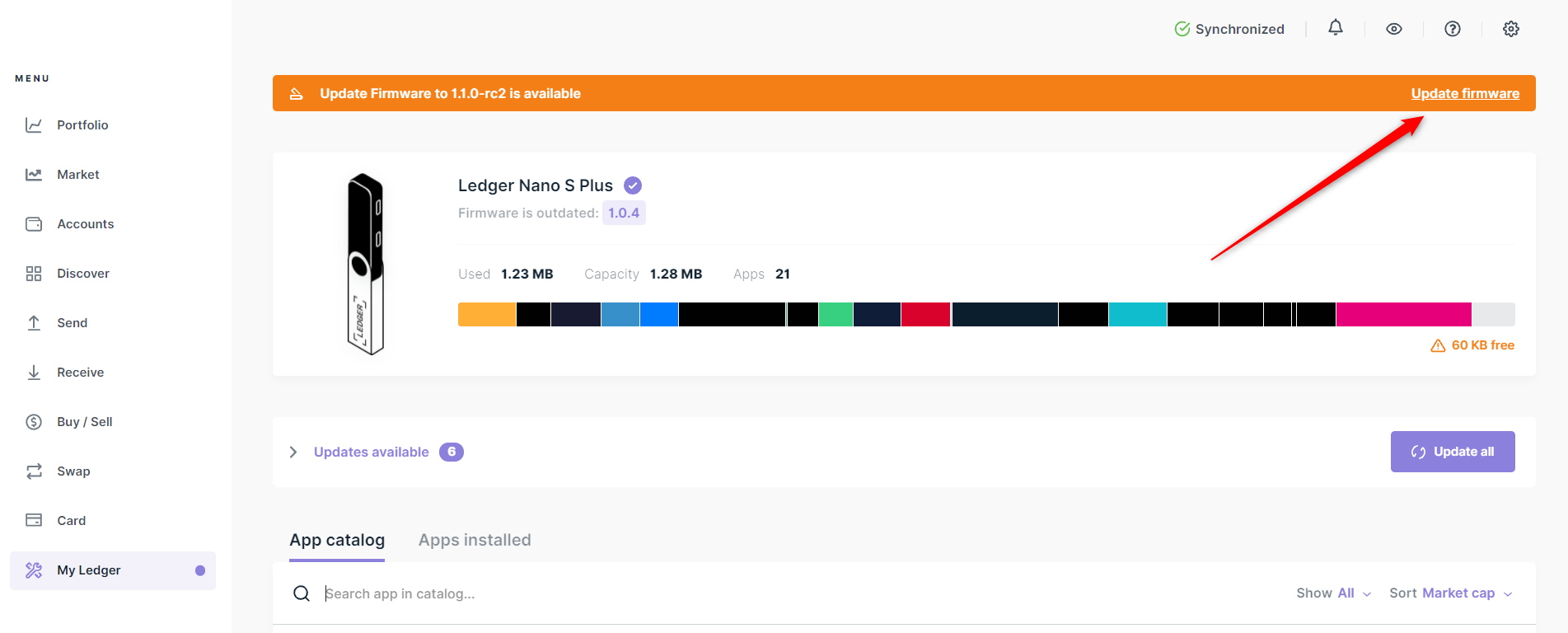The height and width of the screenshot is (633, 1568).
Task: Toggle discreet mode eye icon
Action: pos(1393,29)
